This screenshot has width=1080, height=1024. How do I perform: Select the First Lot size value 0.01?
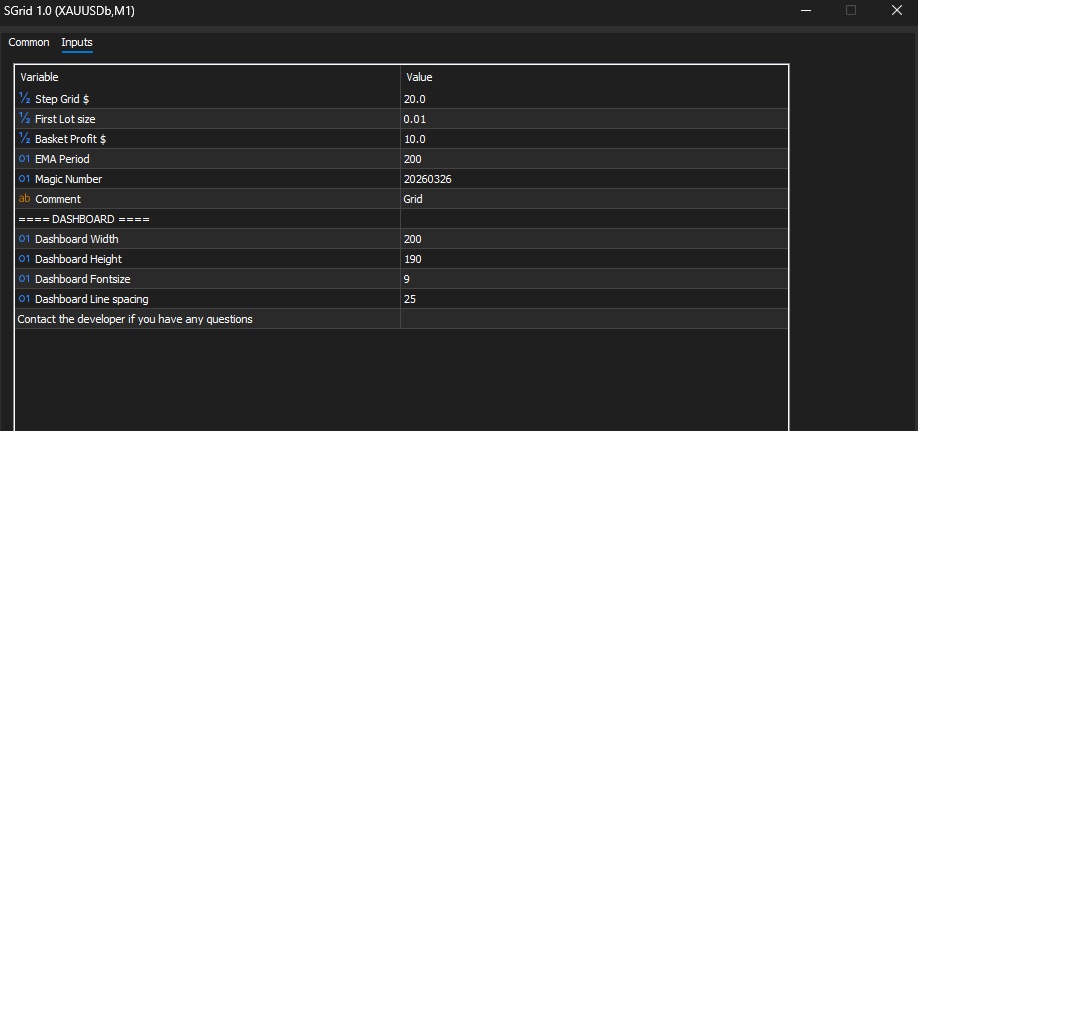click(594, 119)
